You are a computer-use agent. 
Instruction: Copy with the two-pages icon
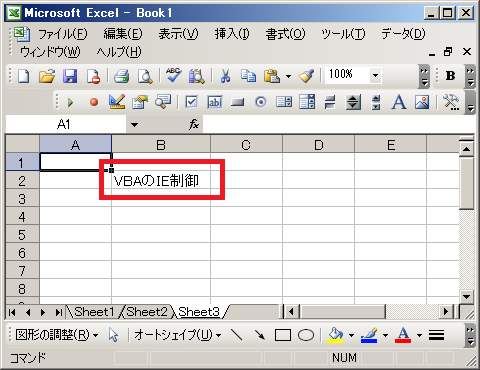[x=249, y=76]
